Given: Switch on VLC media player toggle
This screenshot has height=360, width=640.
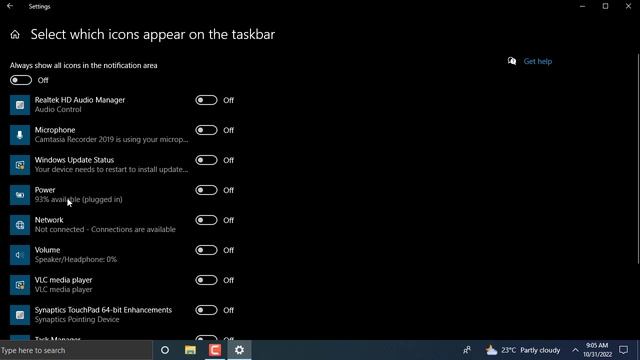Looking at the screenshot, I should [206, 280].
